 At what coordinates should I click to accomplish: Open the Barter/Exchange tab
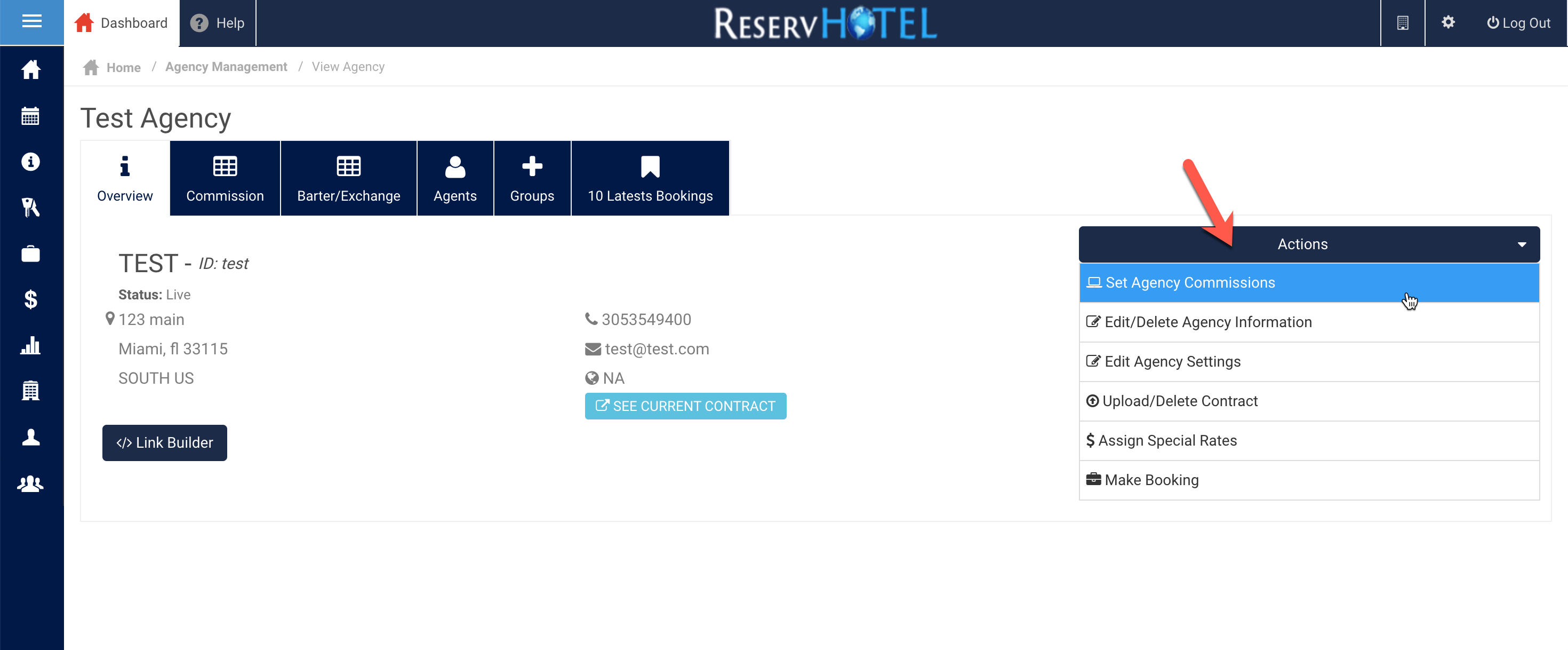tap(348, 178)
